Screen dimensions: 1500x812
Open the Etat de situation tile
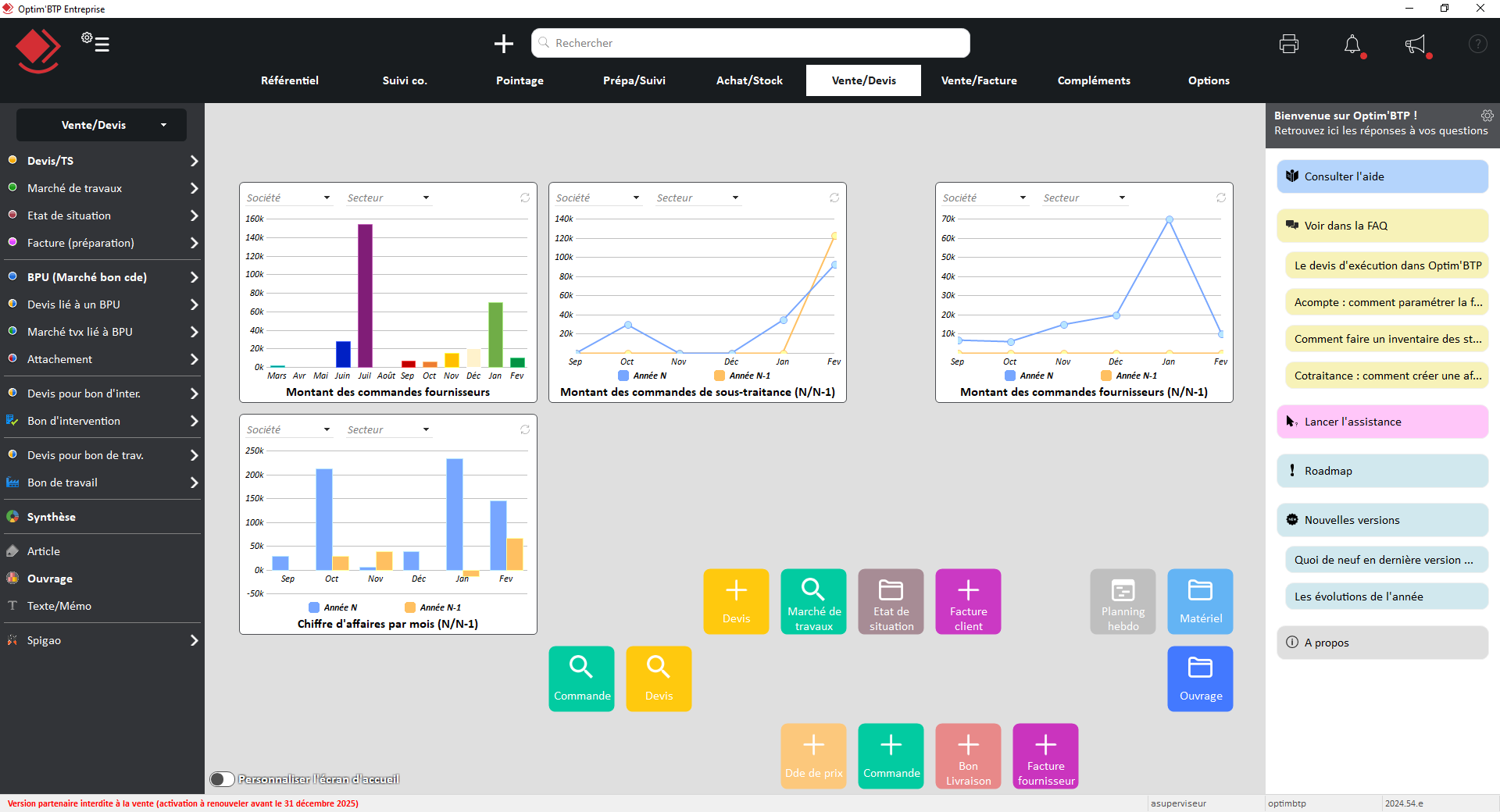point(891,601)
